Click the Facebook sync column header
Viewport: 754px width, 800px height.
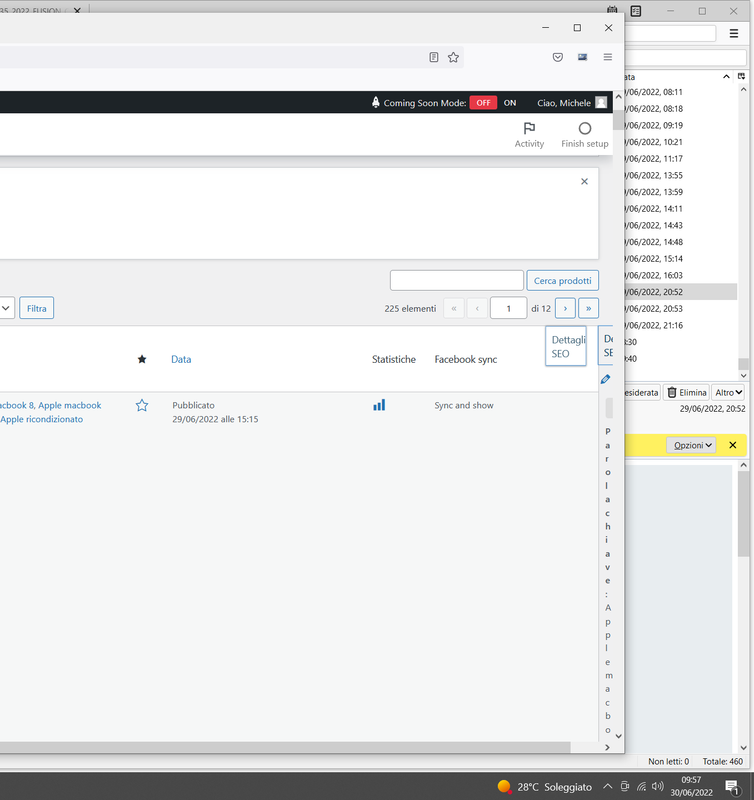[x=465, y=359]
